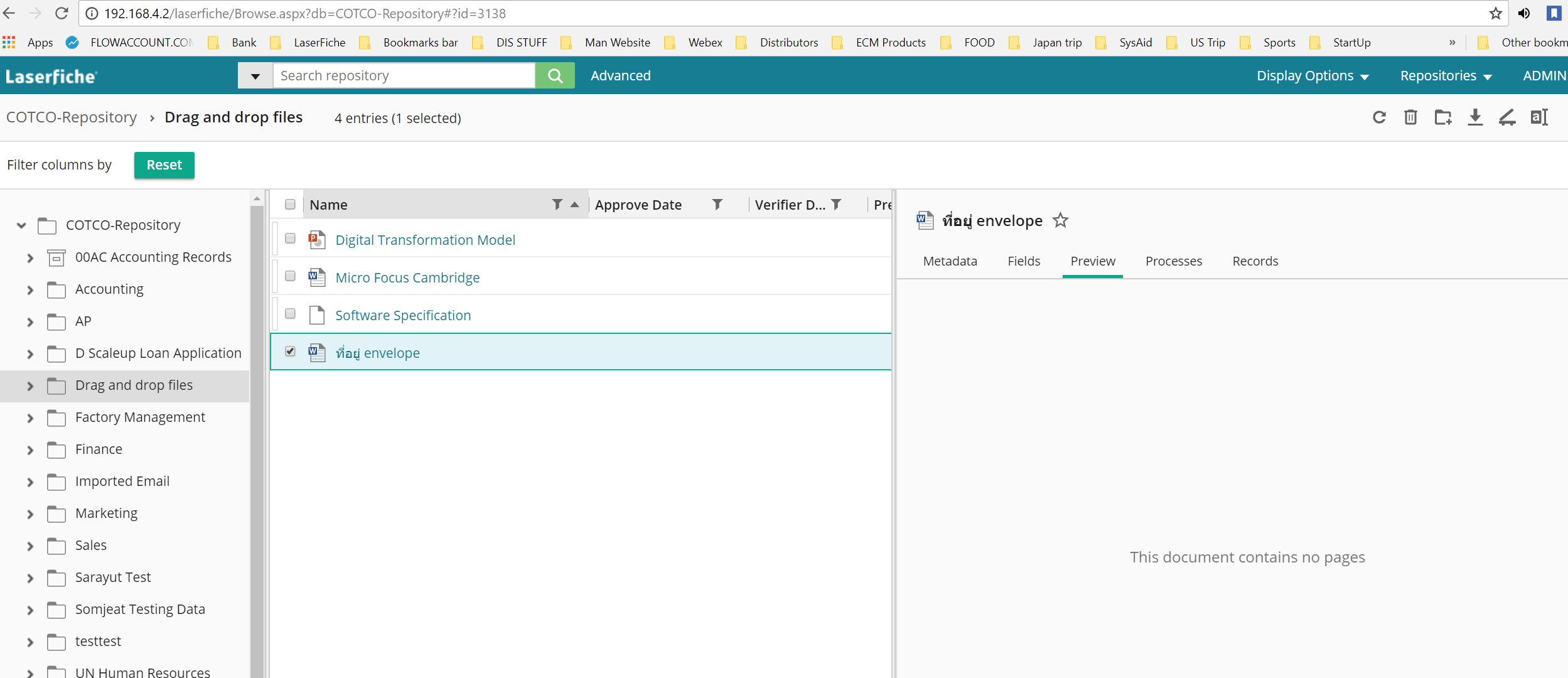Star the envelope document as favorite
The height and width of the screenshot is (678, 1568).
pyautogui.click(x=1060, y=220)
